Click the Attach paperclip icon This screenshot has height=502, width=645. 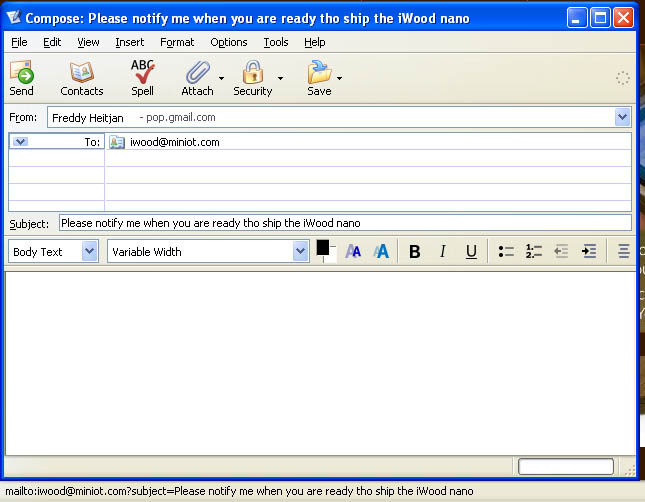point(198,72)
